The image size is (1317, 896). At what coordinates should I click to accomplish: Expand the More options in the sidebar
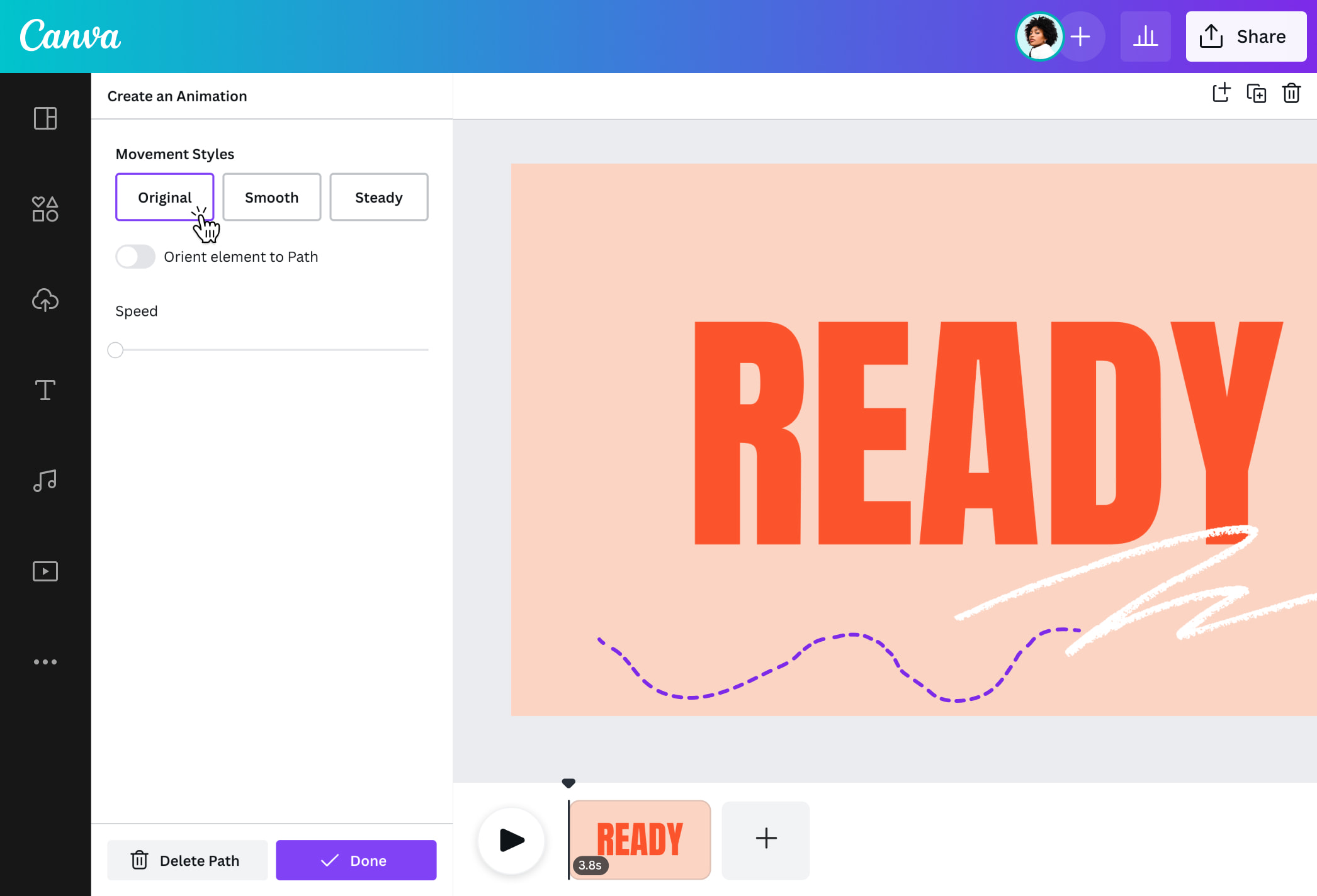pyautogui.click(x=45, y=661)
